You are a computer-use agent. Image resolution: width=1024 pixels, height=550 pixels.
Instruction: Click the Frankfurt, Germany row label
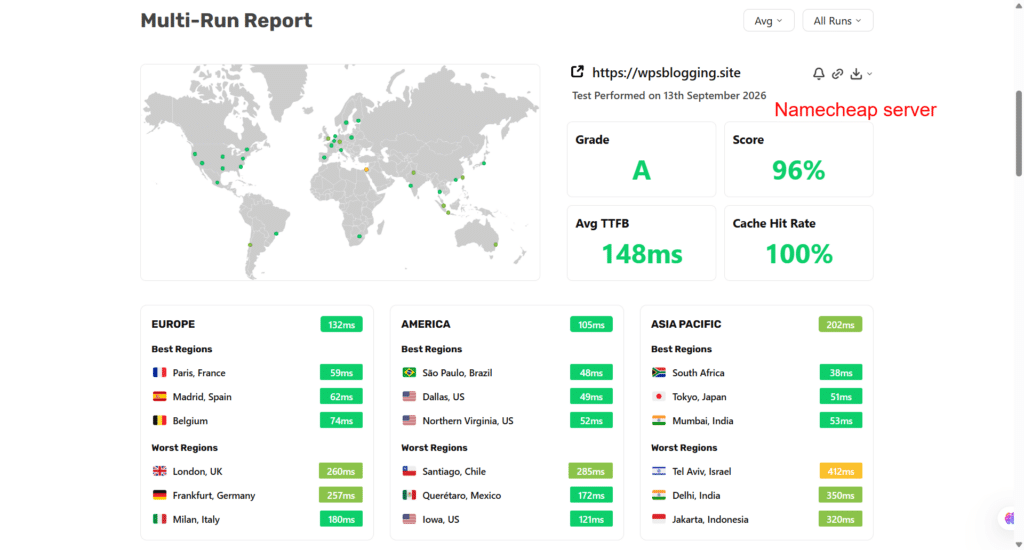coord(214,496)
